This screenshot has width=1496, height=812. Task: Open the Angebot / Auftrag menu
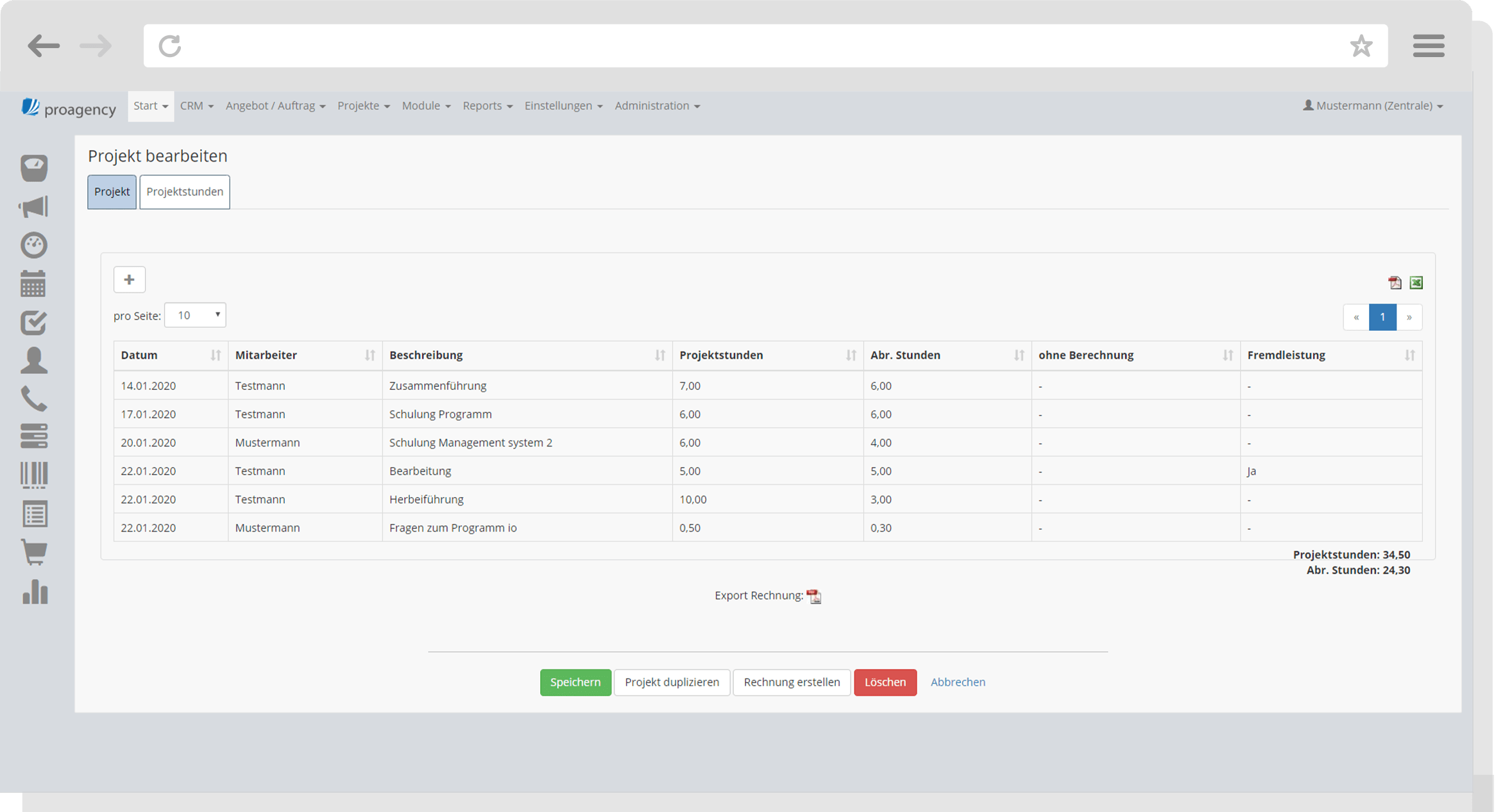tap(275, 106)
